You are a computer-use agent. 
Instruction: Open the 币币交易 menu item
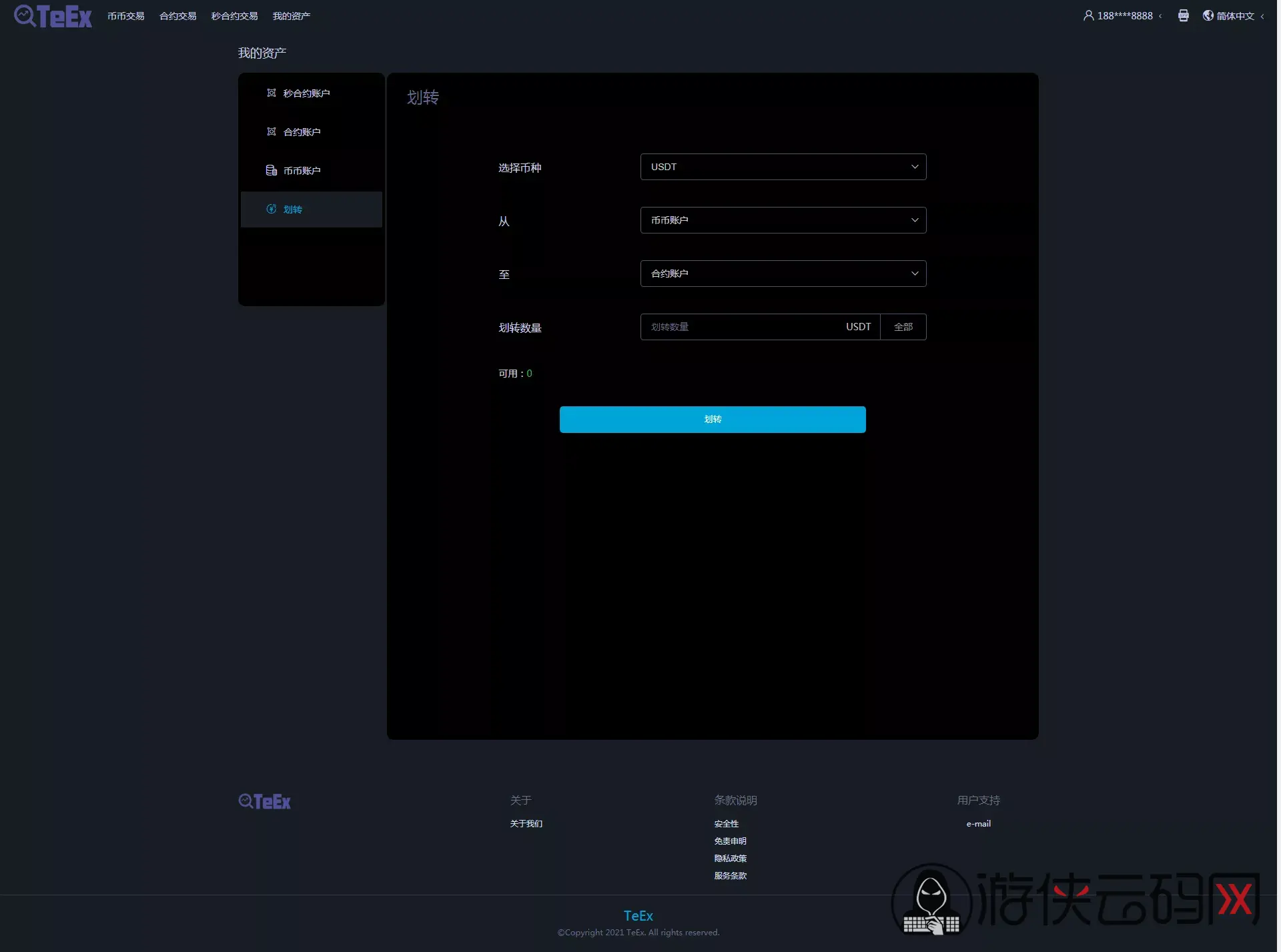point(126,16)
